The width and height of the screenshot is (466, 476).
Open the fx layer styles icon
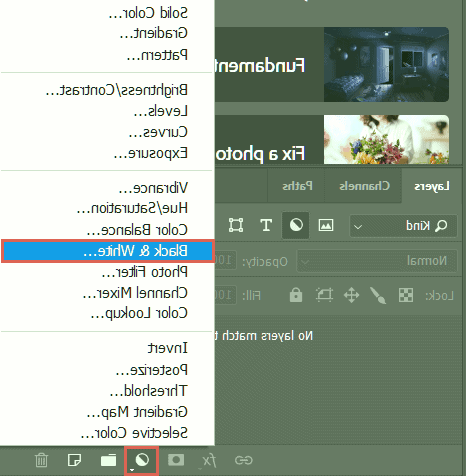209,461
